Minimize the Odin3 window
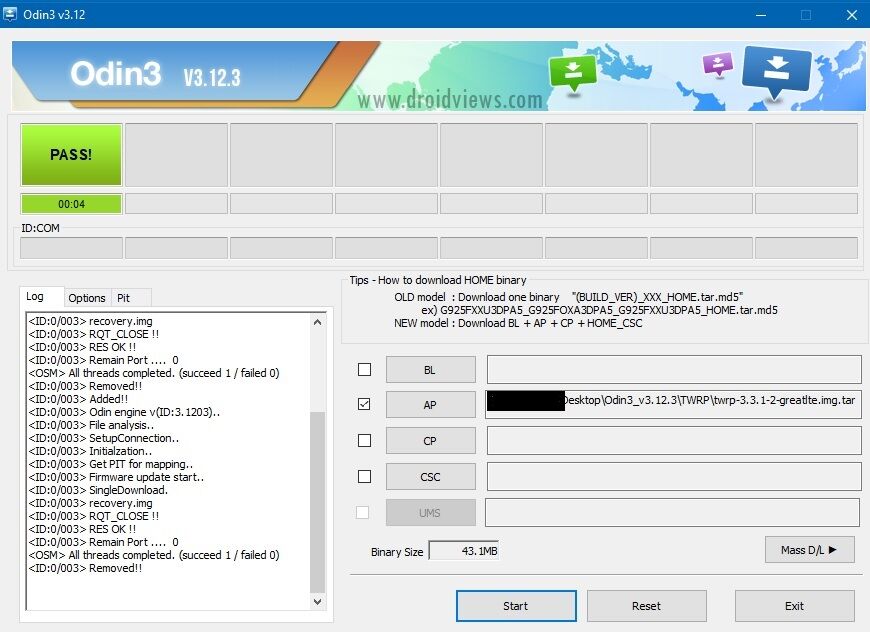This screenshot has height=632, width=870. click(x=761, y=15)
